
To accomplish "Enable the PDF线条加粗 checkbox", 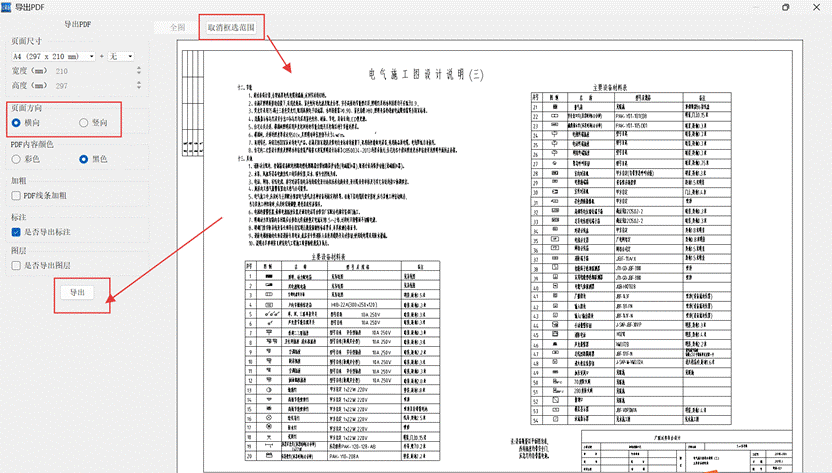I will 16,196.
